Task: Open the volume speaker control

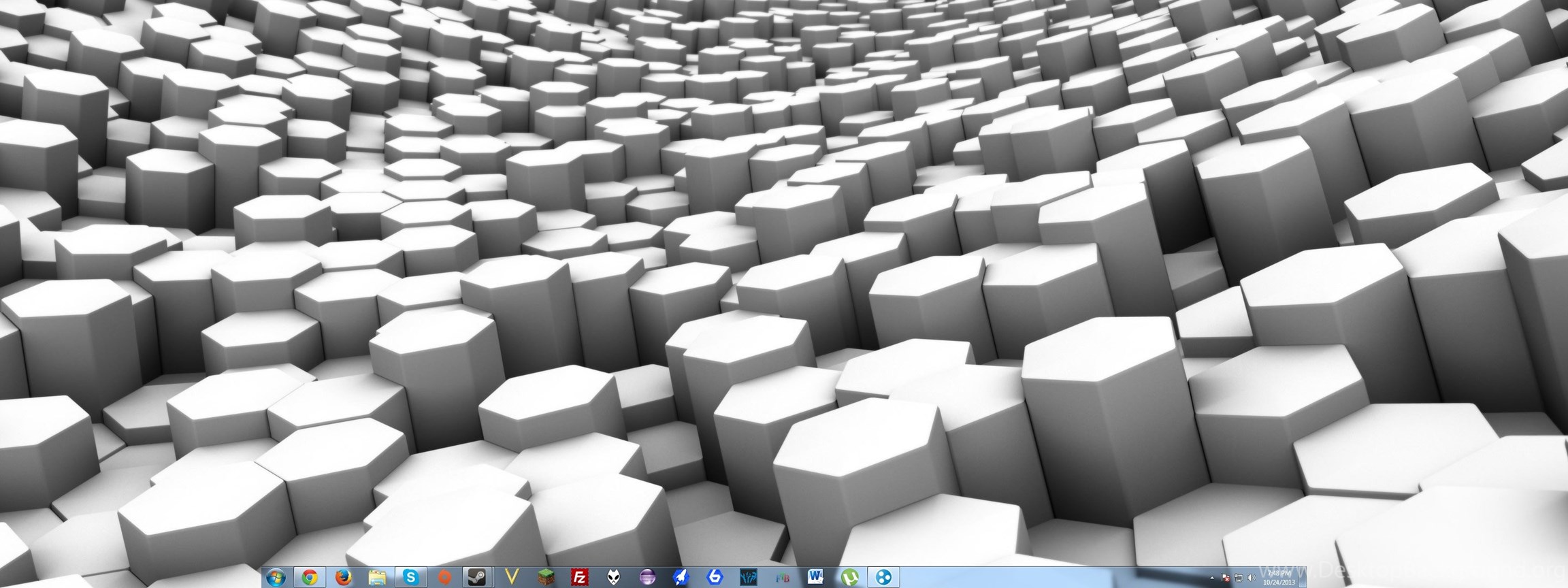Action: 1251,578
